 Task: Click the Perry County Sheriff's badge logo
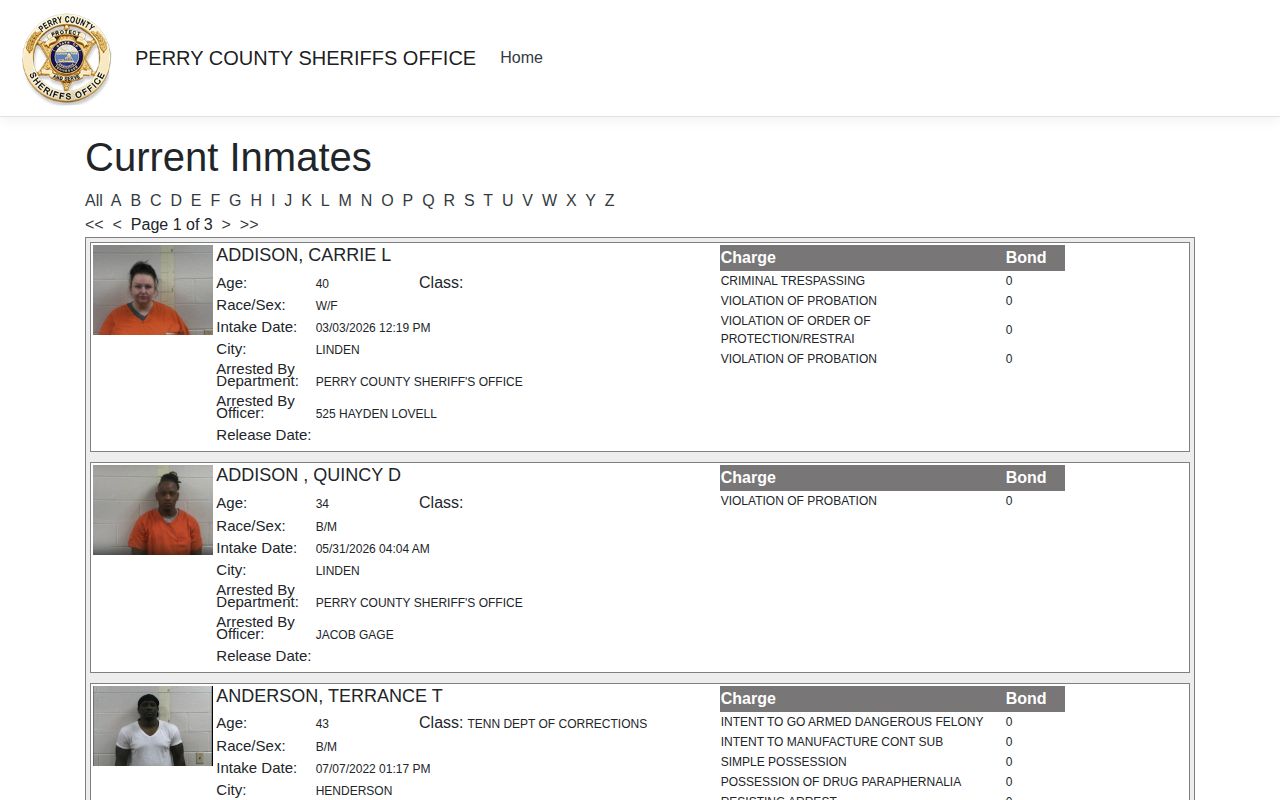(67, 59)
